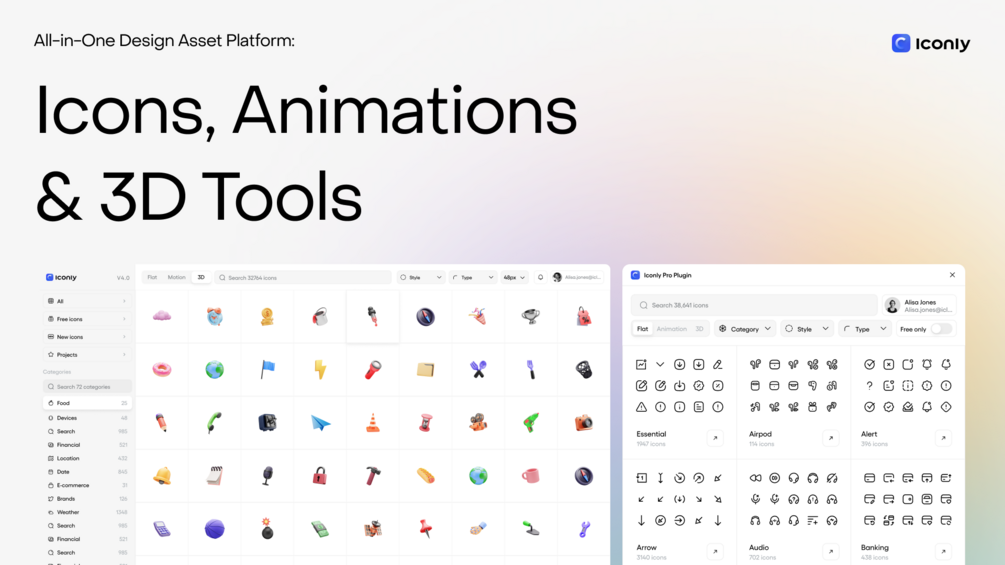Image resolution: width=1005 pixels, height=565 pixels.
Task: Open the Banking icon set arrow button
Action: [943, 551]
